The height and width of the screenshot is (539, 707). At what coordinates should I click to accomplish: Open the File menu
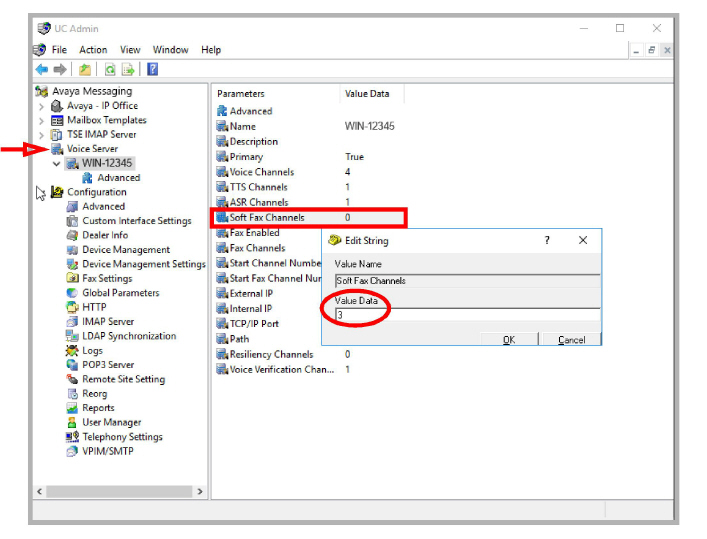point(59,50)
